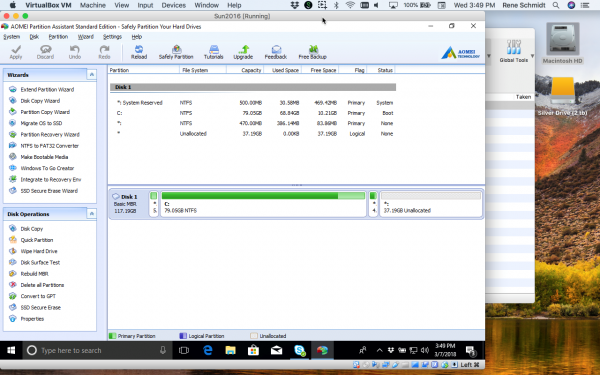Open the Feedback toolbar icon

pos(276,52)
